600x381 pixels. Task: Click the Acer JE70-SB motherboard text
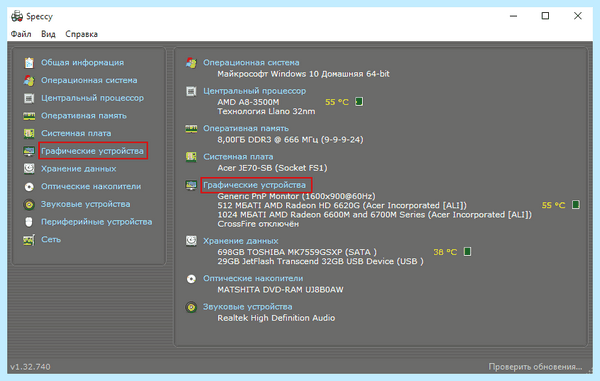[x=272, y=168]
